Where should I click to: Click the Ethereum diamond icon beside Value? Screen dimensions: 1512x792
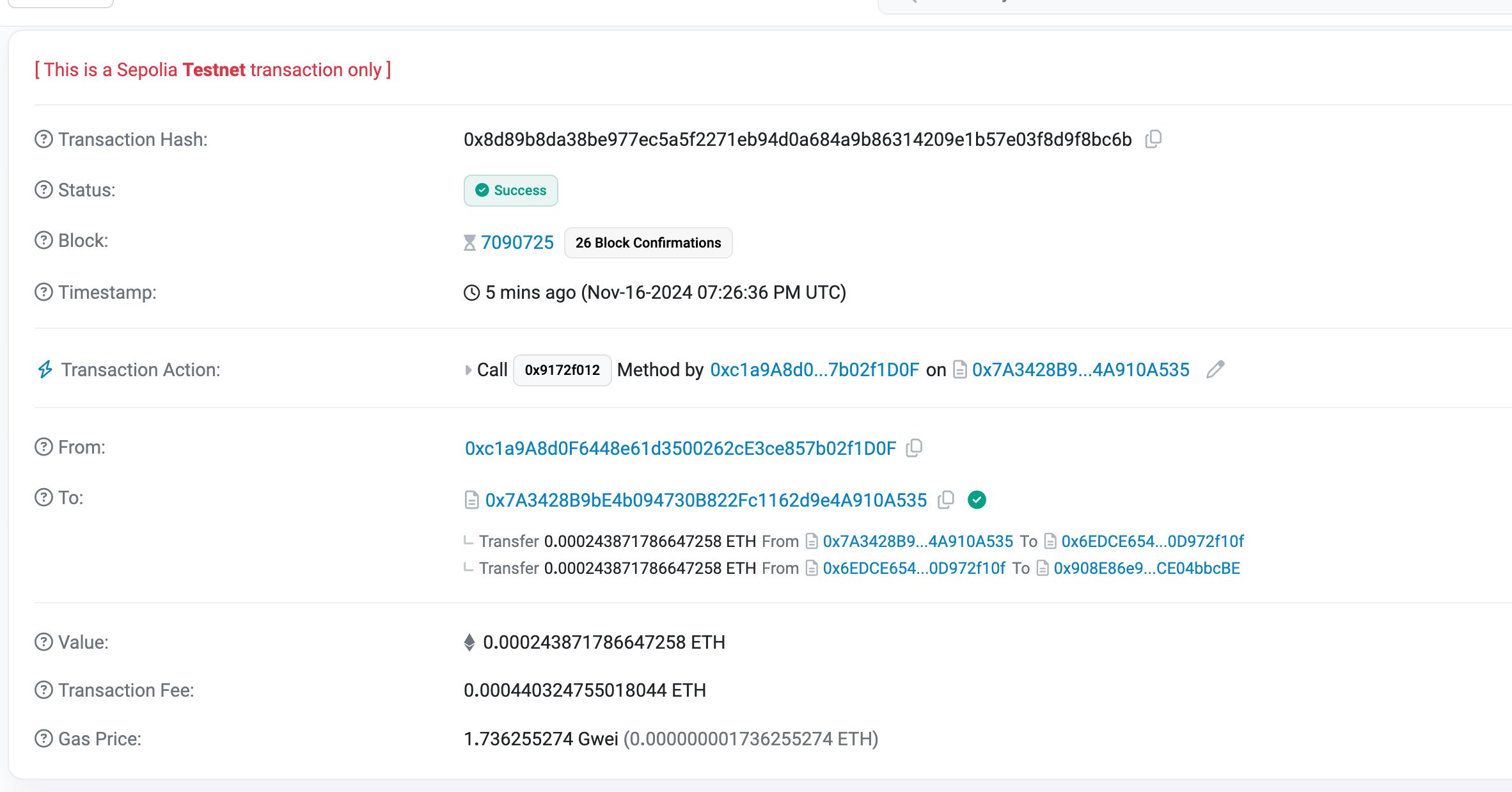[x=469, y=642]
